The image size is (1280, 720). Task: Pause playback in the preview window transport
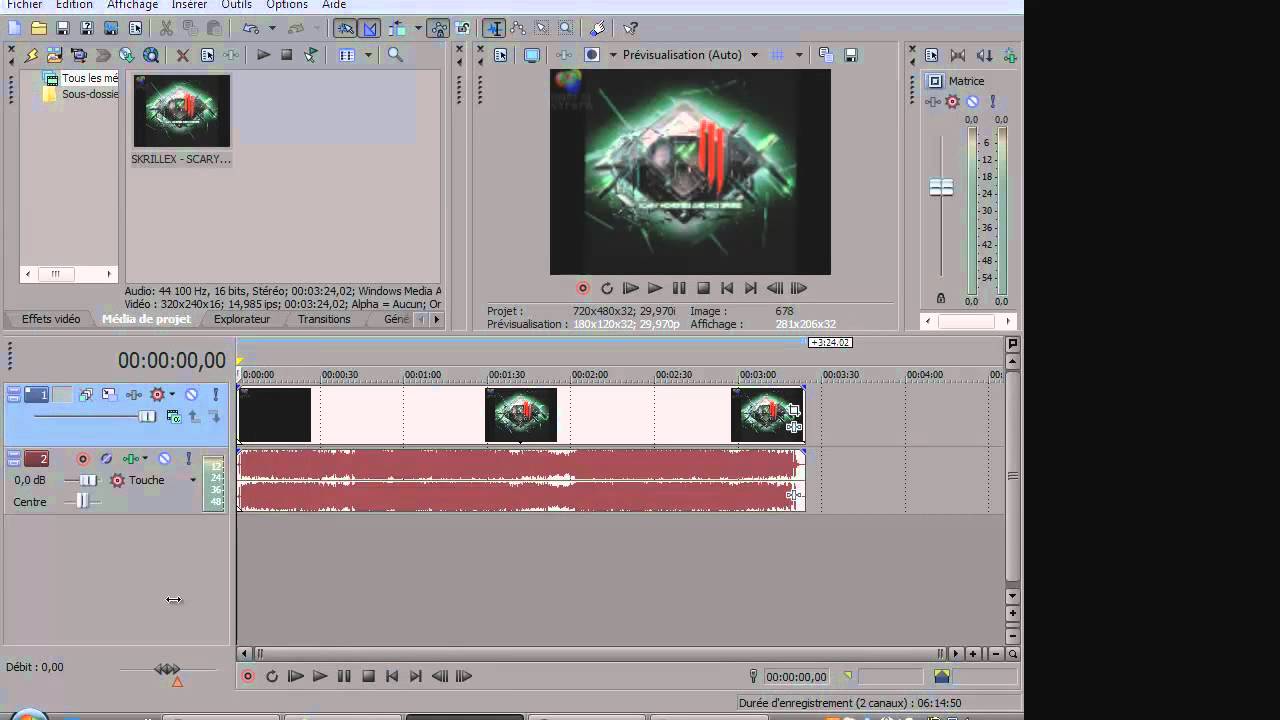click(679, 288)
